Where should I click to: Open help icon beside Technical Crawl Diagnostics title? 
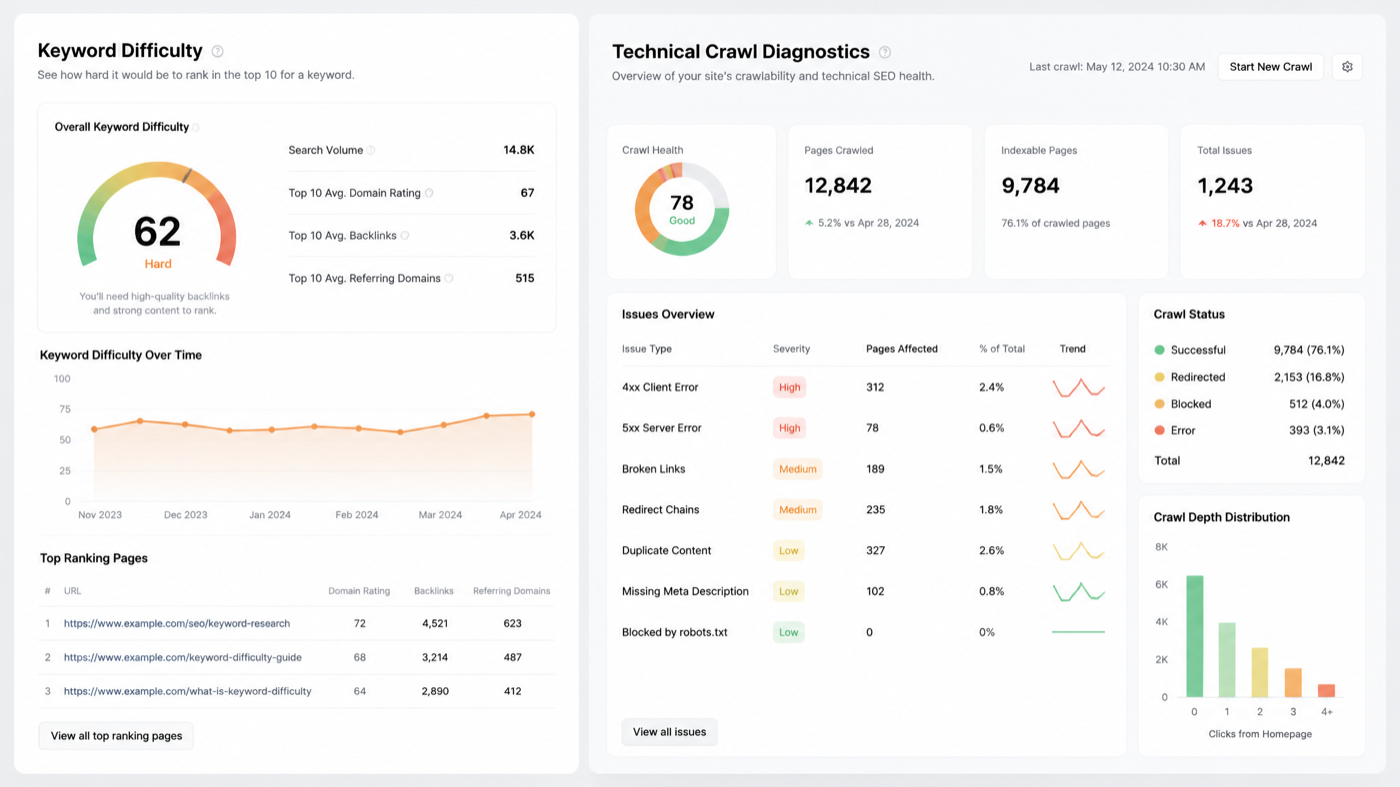[x=884, y=52]
